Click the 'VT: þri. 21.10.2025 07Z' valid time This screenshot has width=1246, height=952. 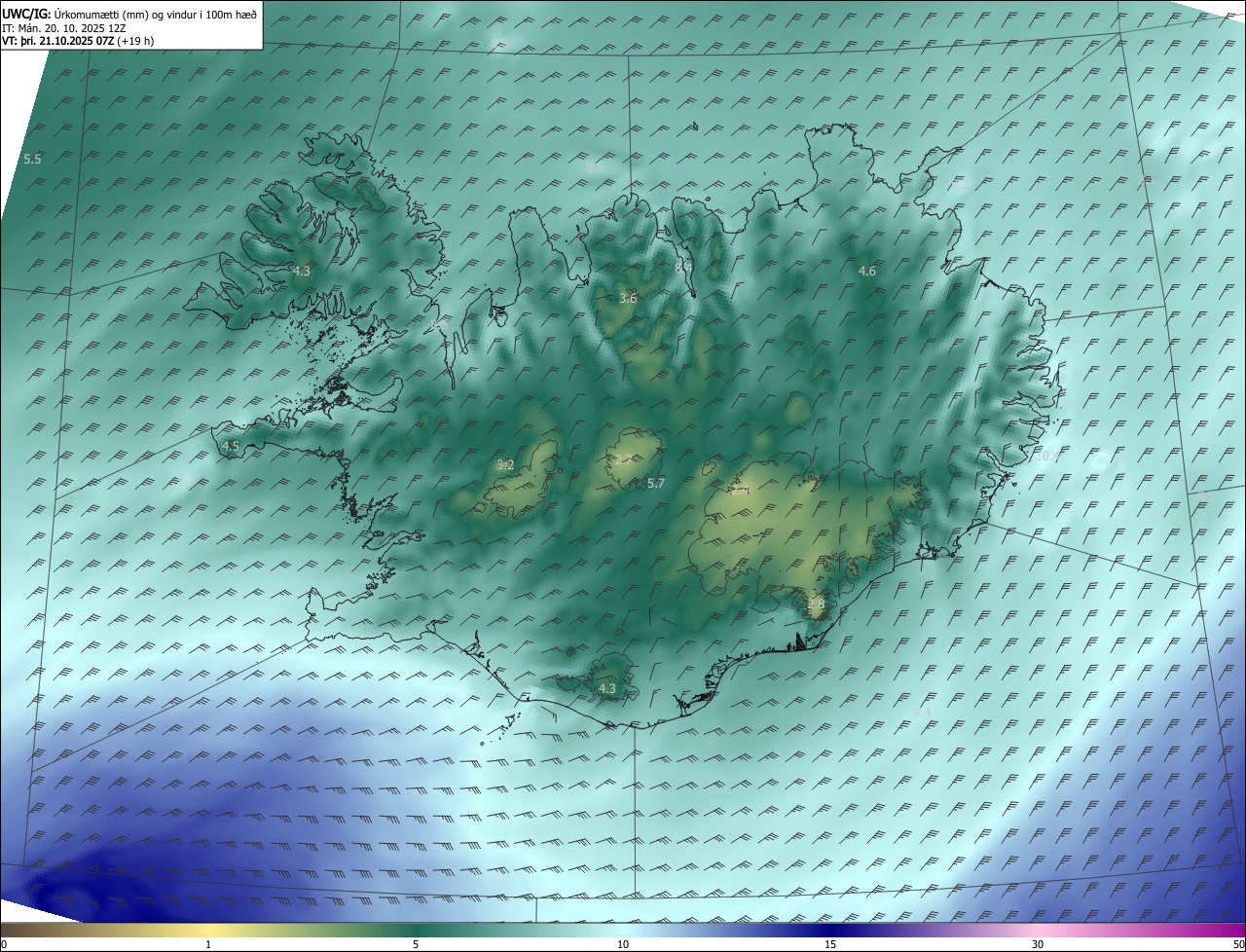57,41
